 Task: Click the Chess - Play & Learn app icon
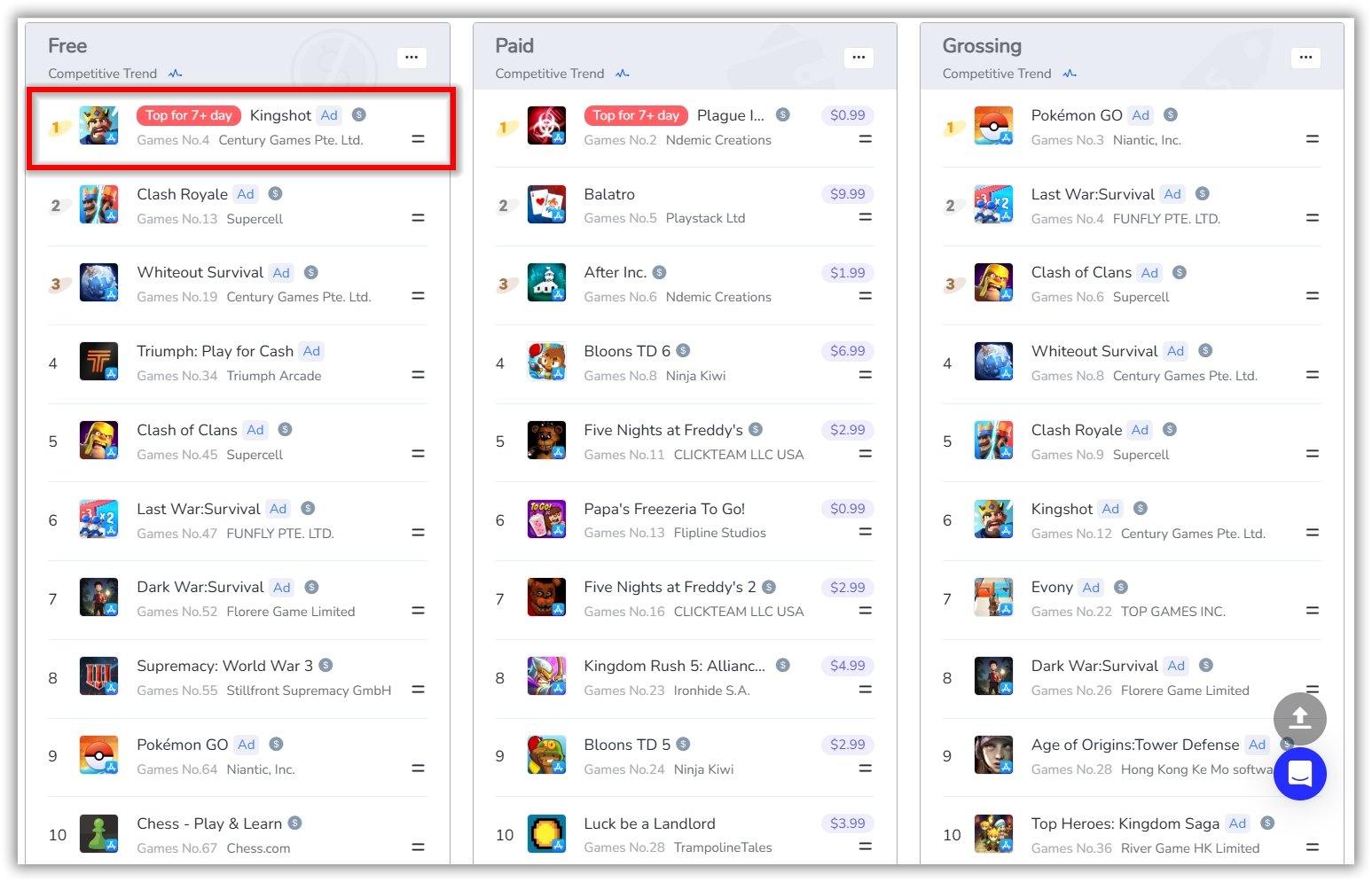tap(98, 834)
